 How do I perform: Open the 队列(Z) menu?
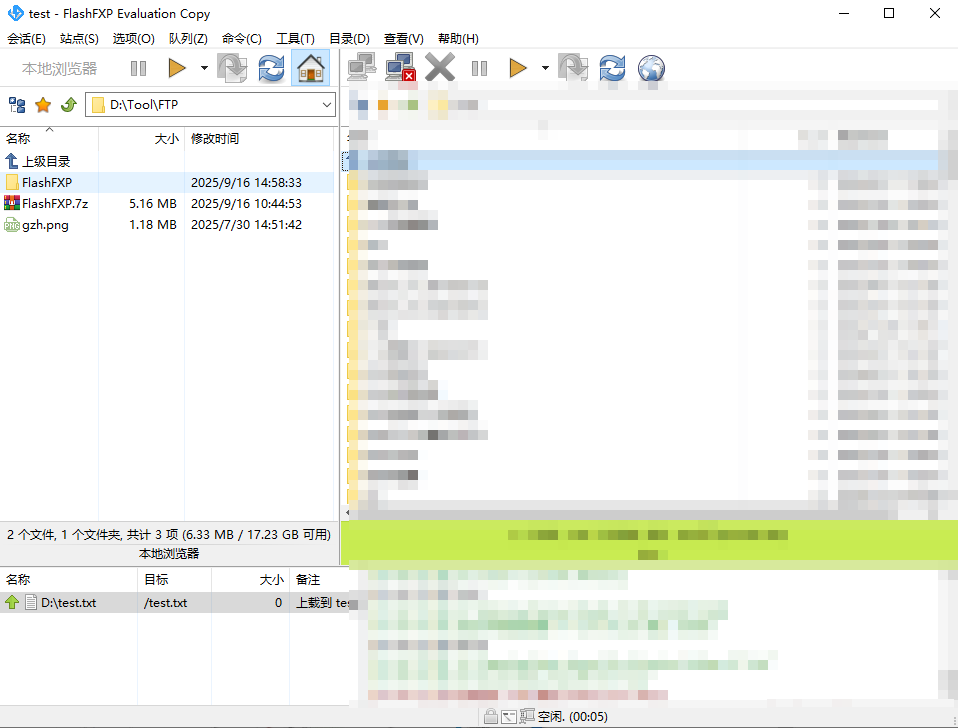[x=188, y=38]
